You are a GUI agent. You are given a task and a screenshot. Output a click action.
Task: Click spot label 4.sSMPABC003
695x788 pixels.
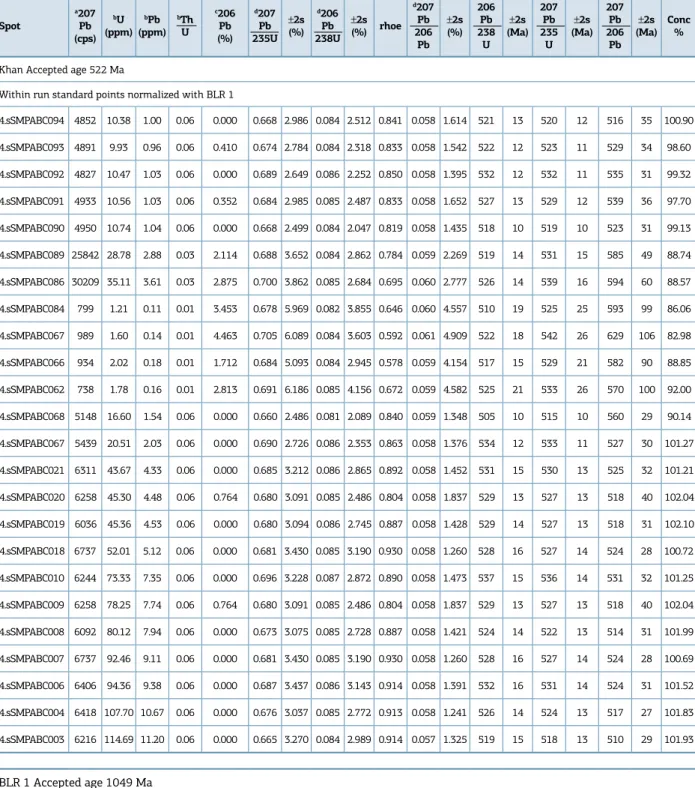32,740
